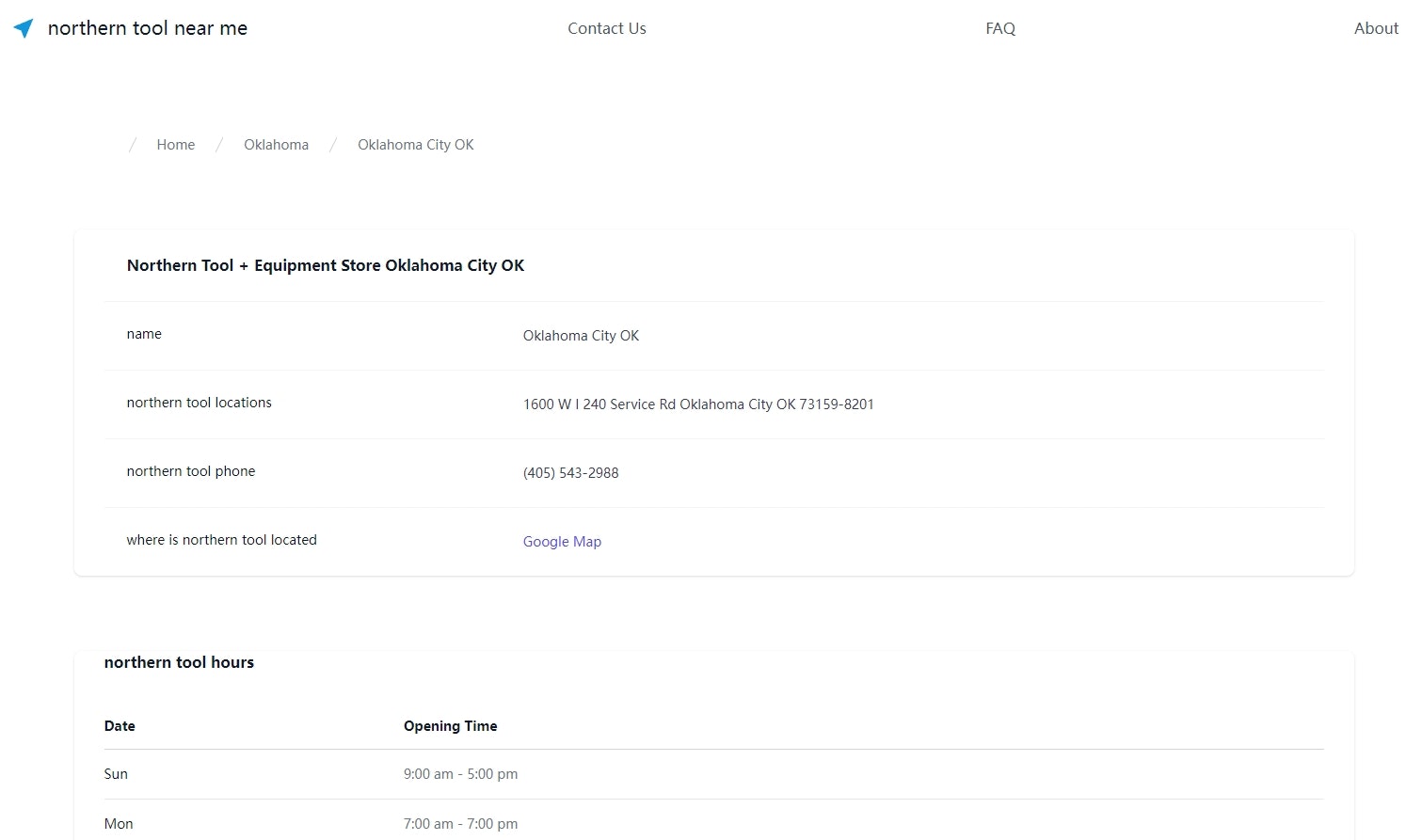Click the 'northern tool hours' heading
This screenshot has width=1422, height=840.
179,662
